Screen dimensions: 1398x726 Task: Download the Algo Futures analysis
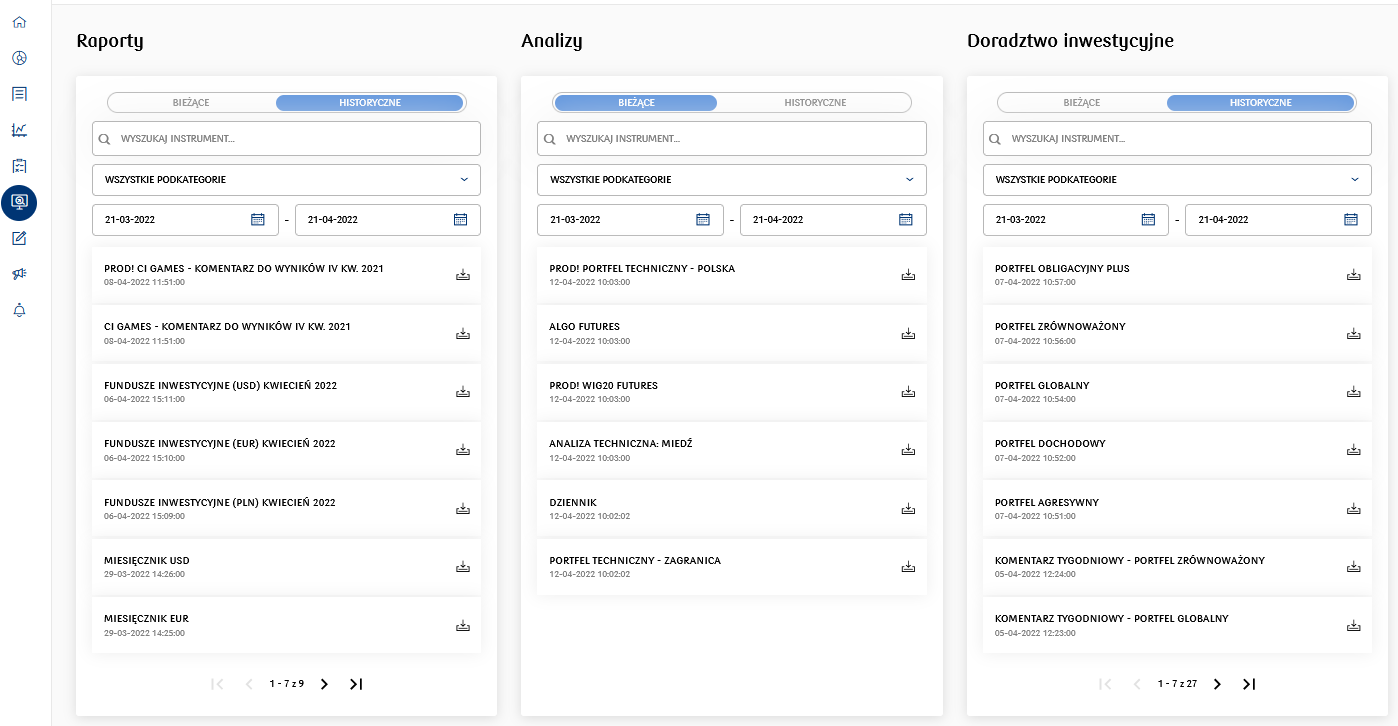coord(908,334)
